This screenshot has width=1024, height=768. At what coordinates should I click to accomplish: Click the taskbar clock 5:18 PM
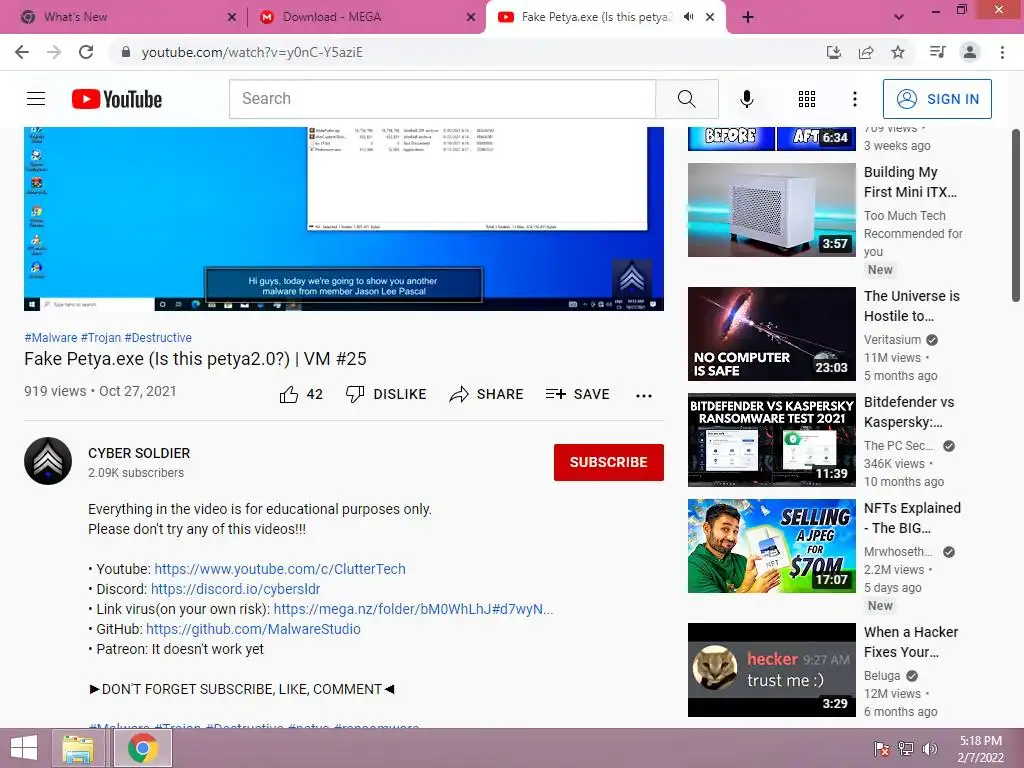tap(980, 749)
